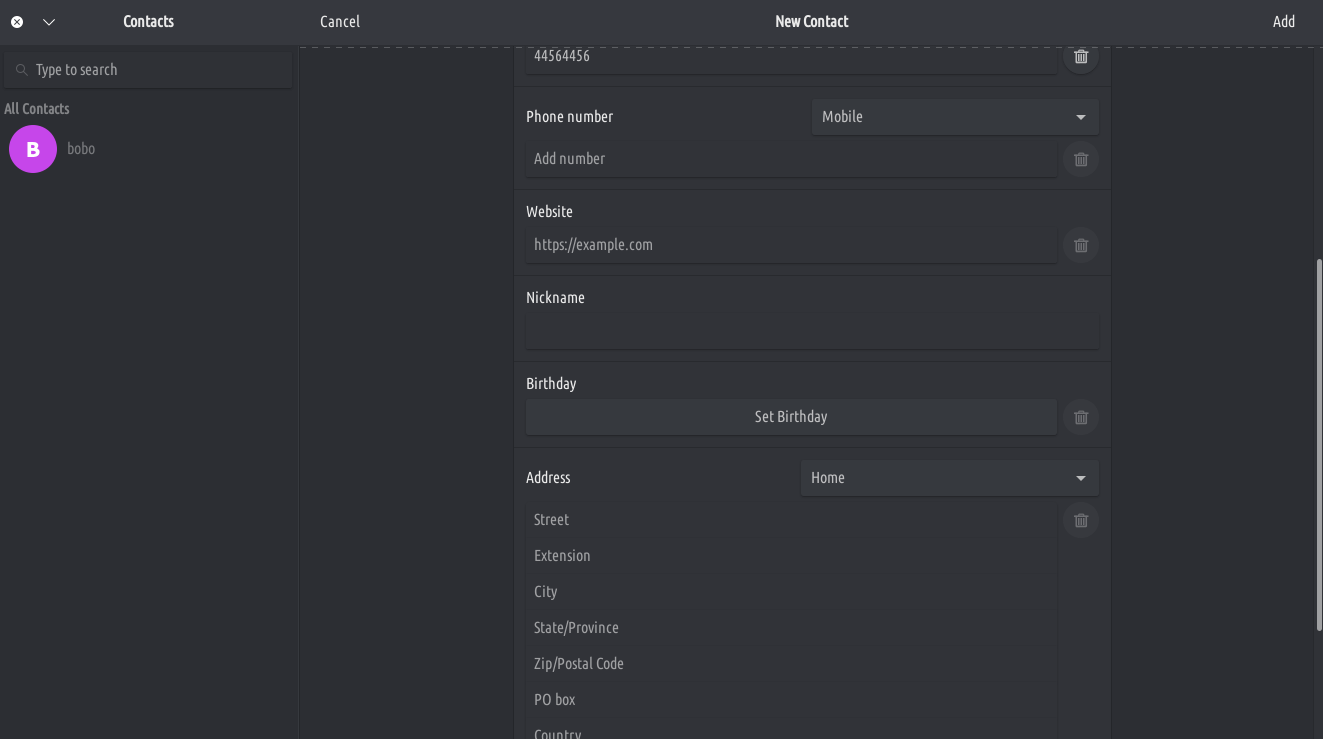Expand the Home address type dropdown
Viewport: 1323px width, 739px height.
[949, 478]
